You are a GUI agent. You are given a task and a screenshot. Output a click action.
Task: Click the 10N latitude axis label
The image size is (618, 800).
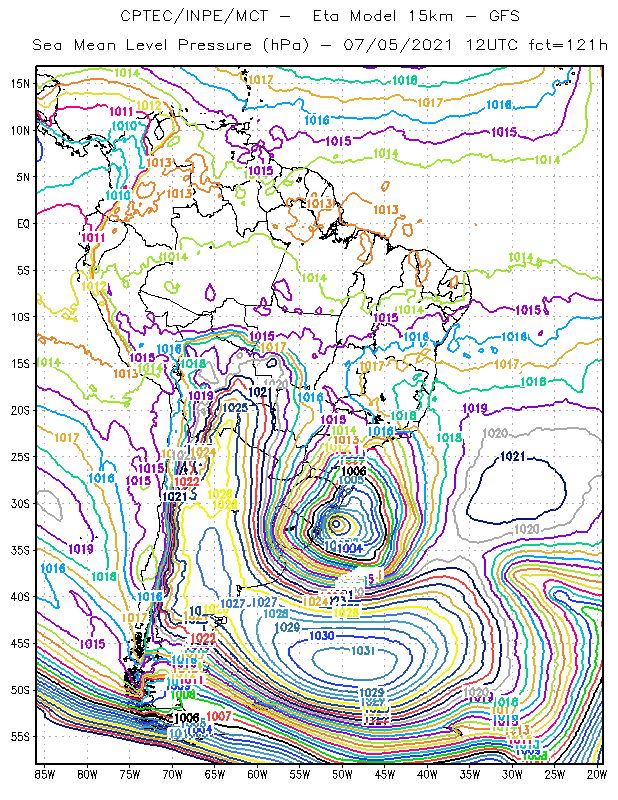point(20,131)
